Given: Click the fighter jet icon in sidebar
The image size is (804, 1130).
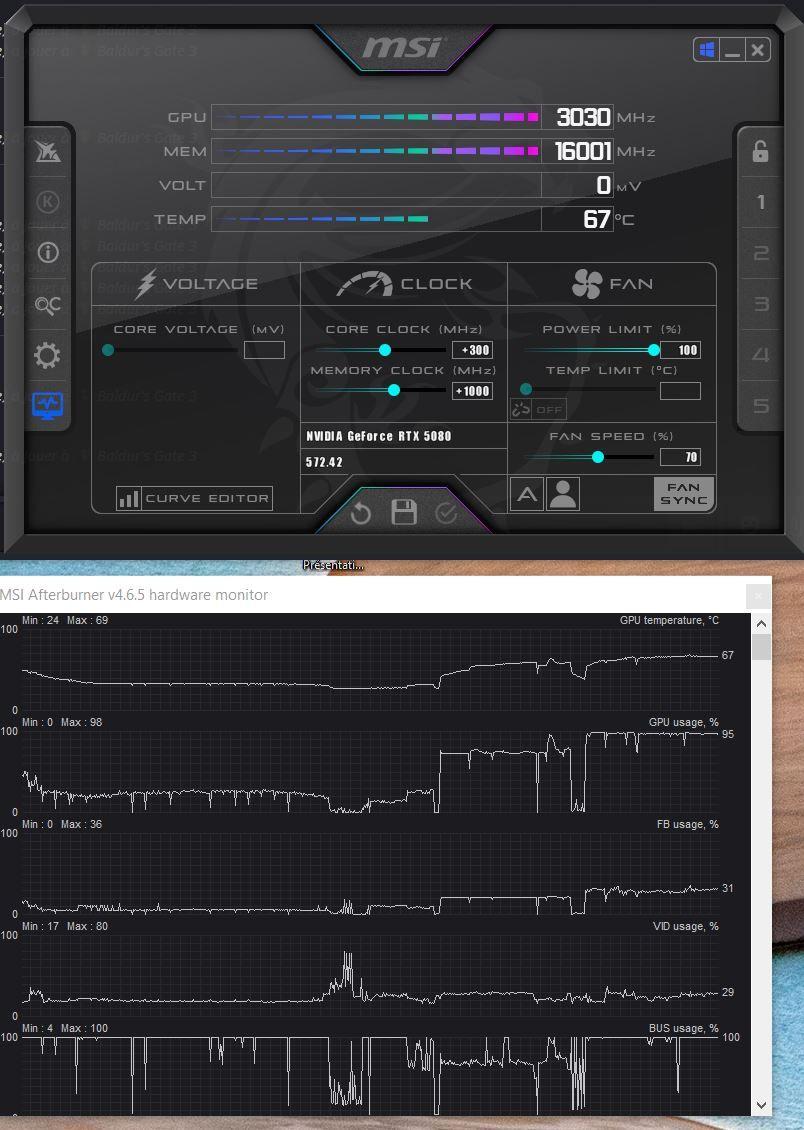Looking at the screenshot, I should (47, 151).
